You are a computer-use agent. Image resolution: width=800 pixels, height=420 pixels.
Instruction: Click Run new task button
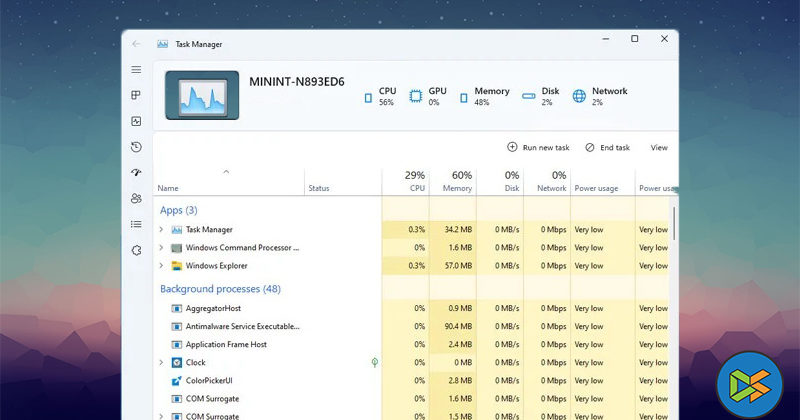pyautogui.click(x=538, y=148)
